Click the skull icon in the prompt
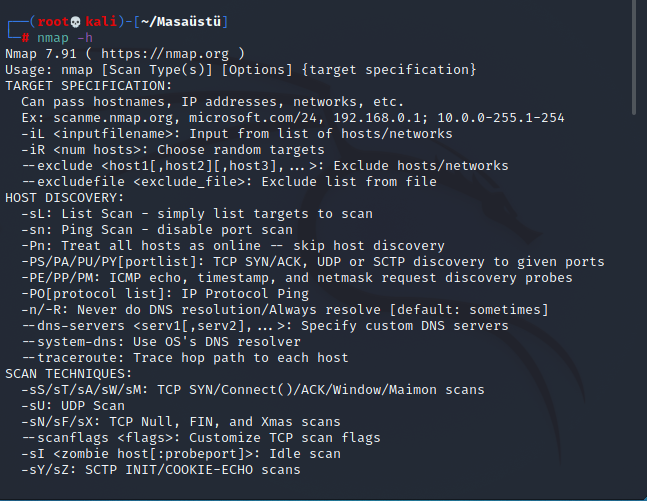The height and width of the screenshot is (501, 647). click(77, 21)
